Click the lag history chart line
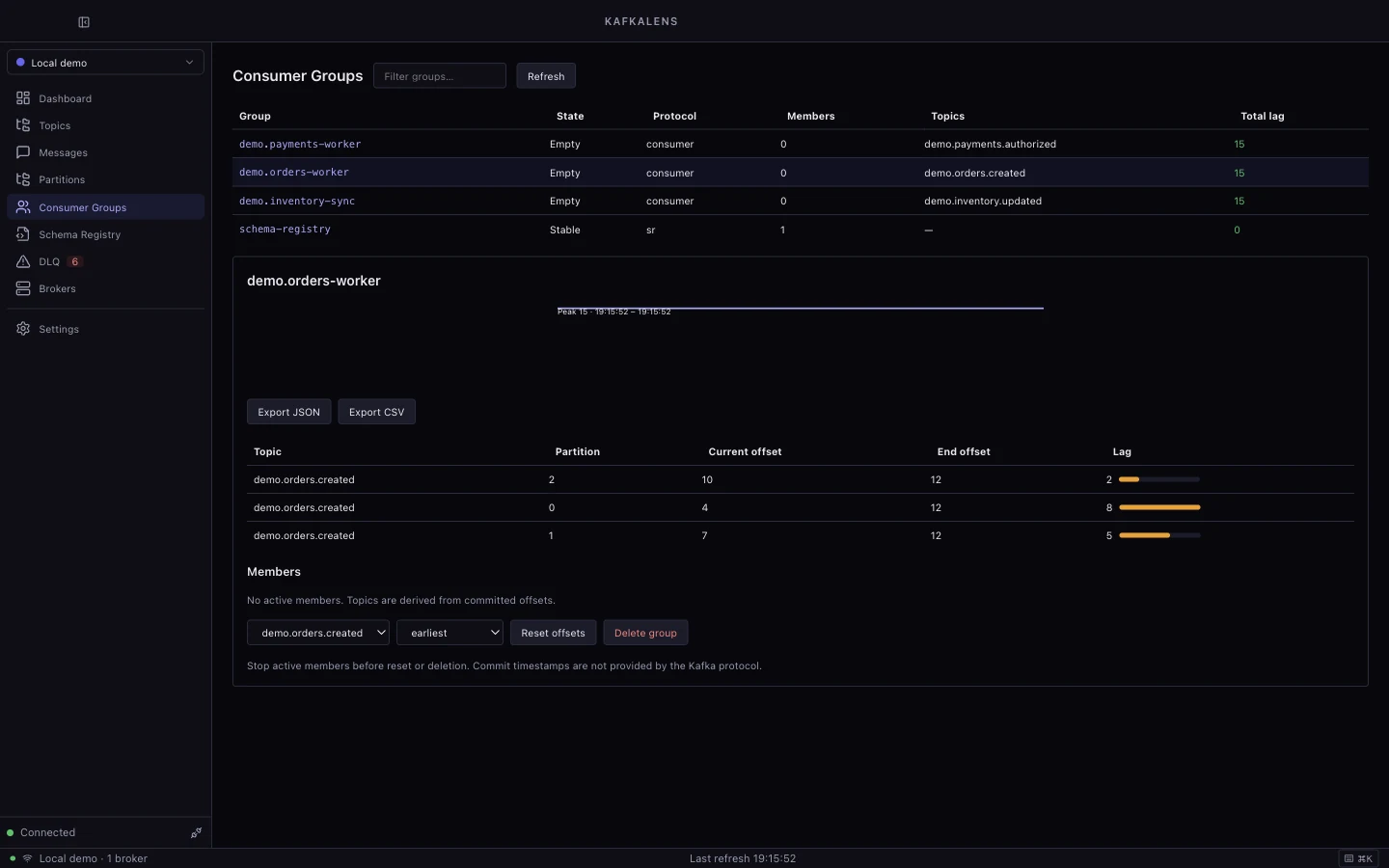 pyautogui.click(x=801, y=309)
